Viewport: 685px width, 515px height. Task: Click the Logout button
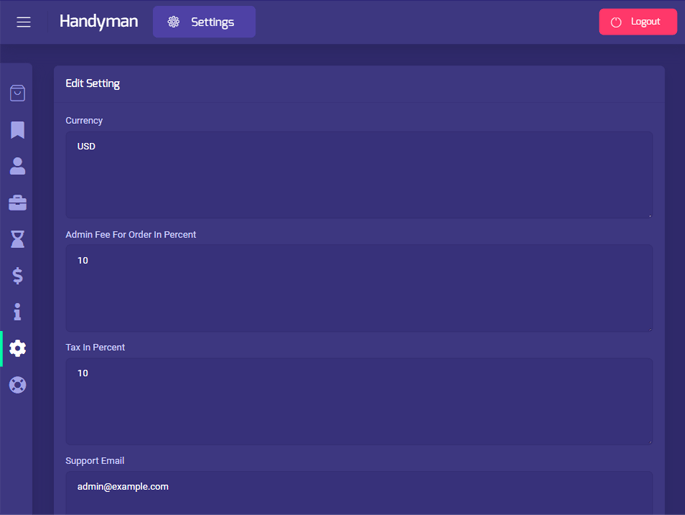[637, 22]
